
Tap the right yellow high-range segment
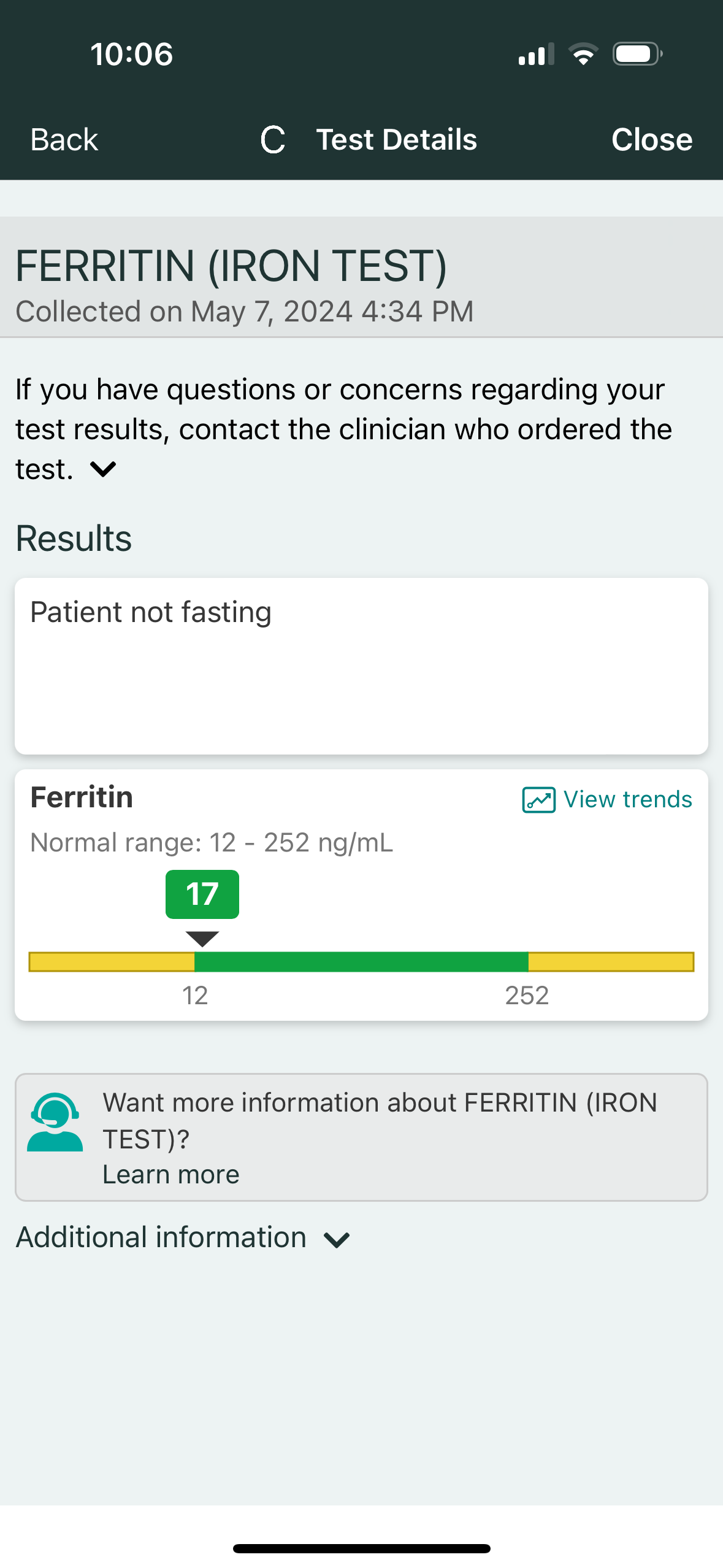pyautogui.click(x=611, y=962)
